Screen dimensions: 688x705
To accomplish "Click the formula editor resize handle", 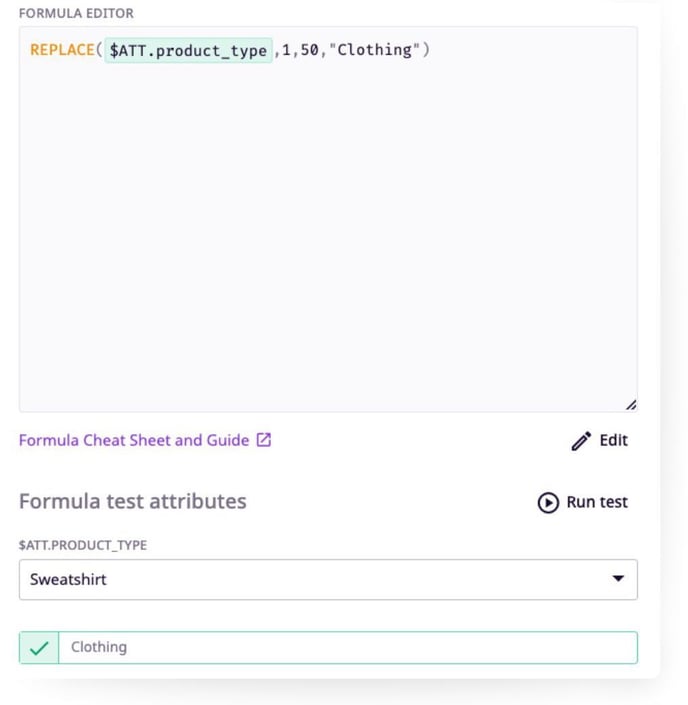I will 630,405.
